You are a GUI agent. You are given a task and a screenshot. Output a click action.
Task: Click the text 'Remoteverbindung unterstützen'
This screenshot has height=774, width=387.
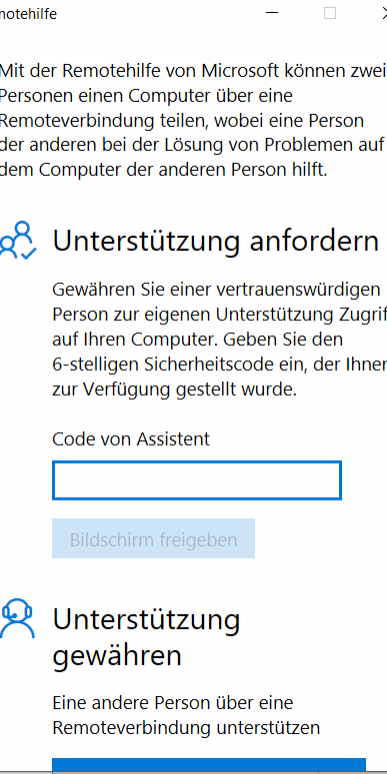coord(186,728)
